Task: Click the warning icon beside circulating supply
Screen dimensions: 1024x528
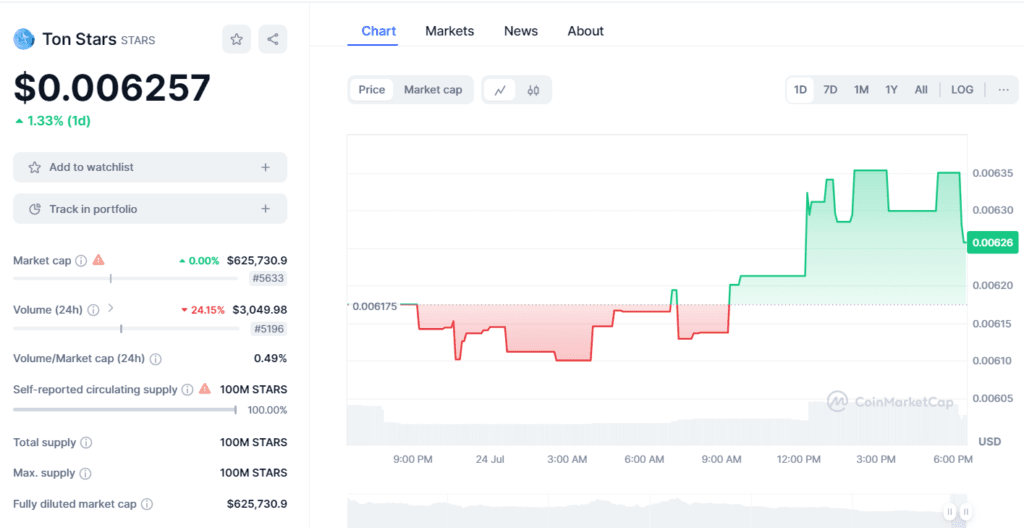Action: click(205, 389)
